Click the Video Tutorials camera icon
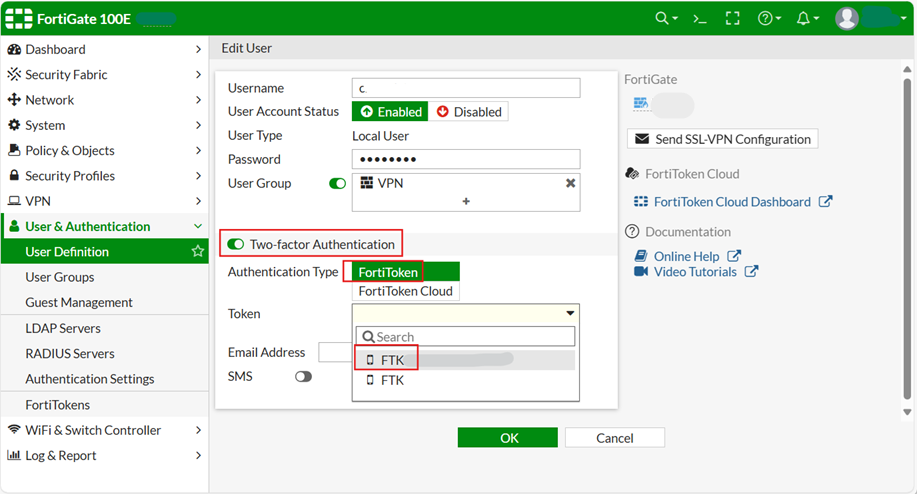 tap(641, 272)
